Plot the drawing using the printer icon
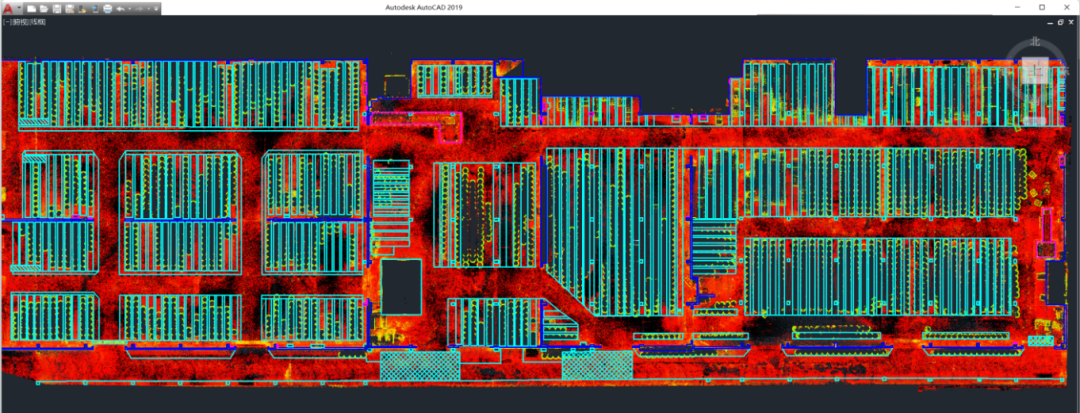The width and height of the screenshot is (1080, 413). 107,9
